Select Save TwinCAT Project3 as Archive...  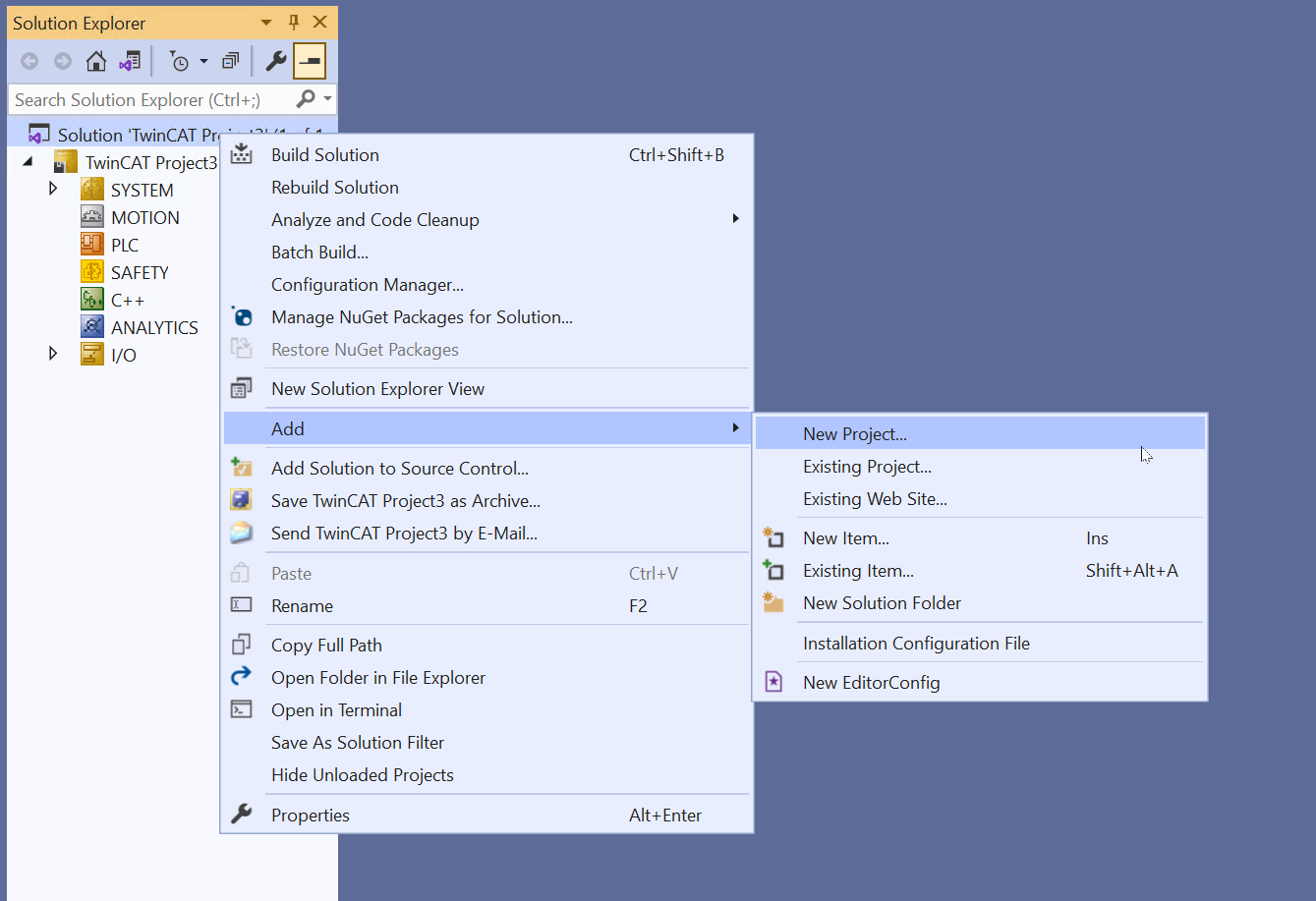pos(486,500)
